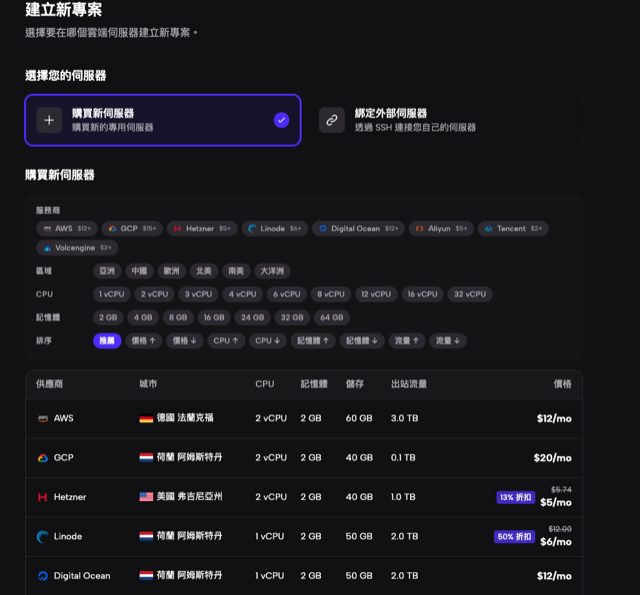Click the German flag for 德國 法蘭克福
Image resolution: width=640 pixels, height=595 pixels.
coord(146,418)
